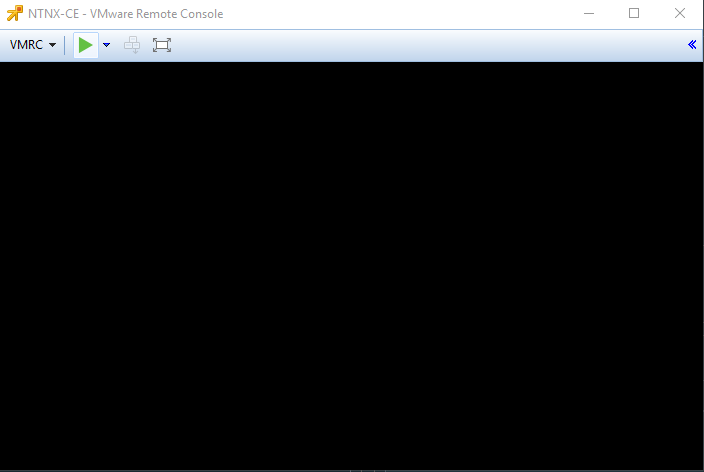The image size is (704, 472).
Task: Click the VMware Remote Console title bar icon
Action: 14,14
